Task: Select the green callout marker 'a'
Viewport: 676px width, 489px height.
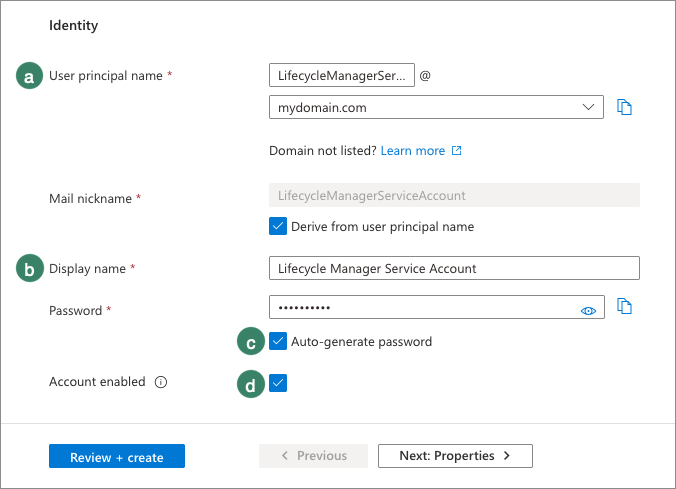Action: (x=30, y=76)
